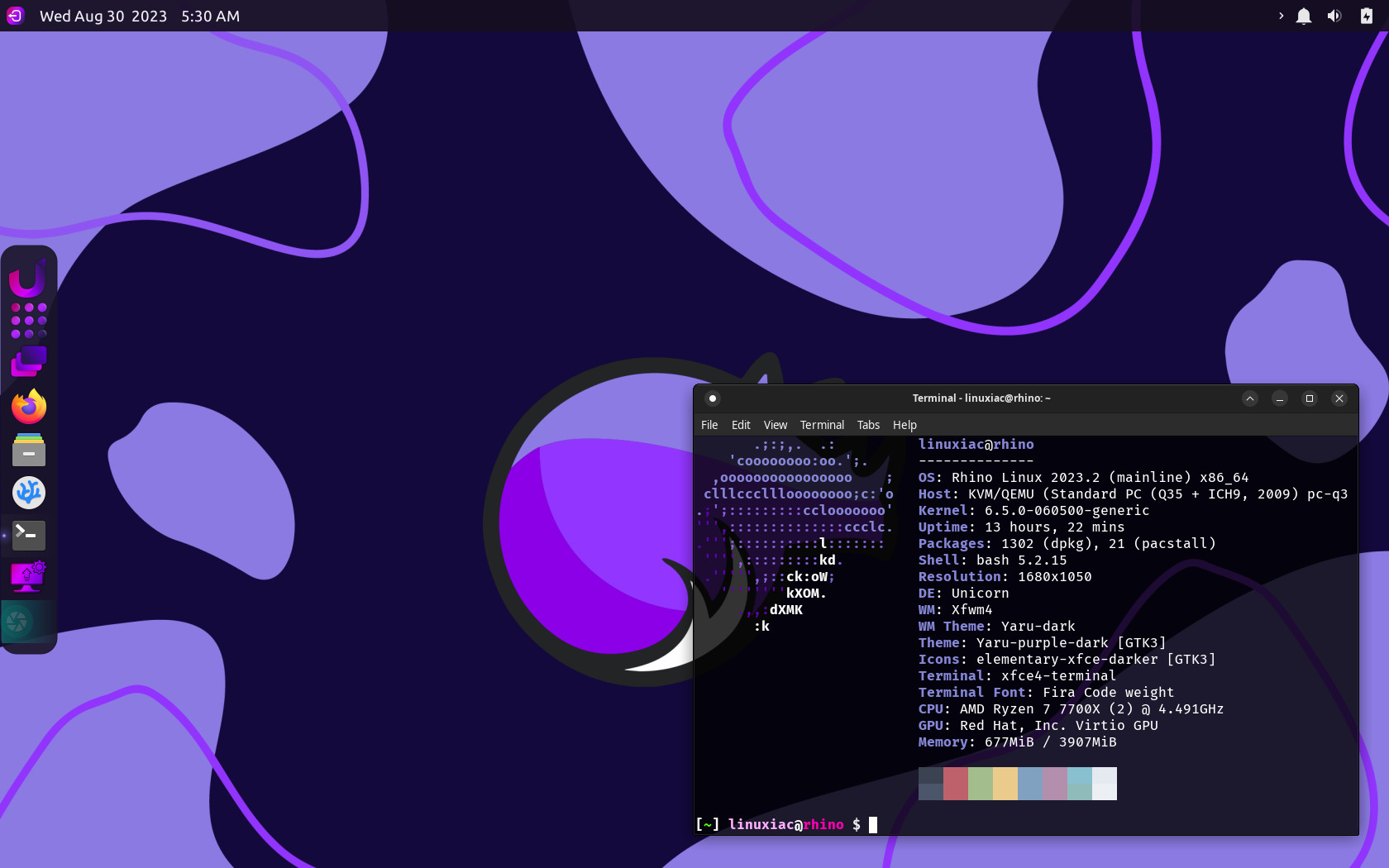The width and height of the screenshot is (1389, 868).
Task: Open the workspaces overview dock icon
Action: [29, 363]
